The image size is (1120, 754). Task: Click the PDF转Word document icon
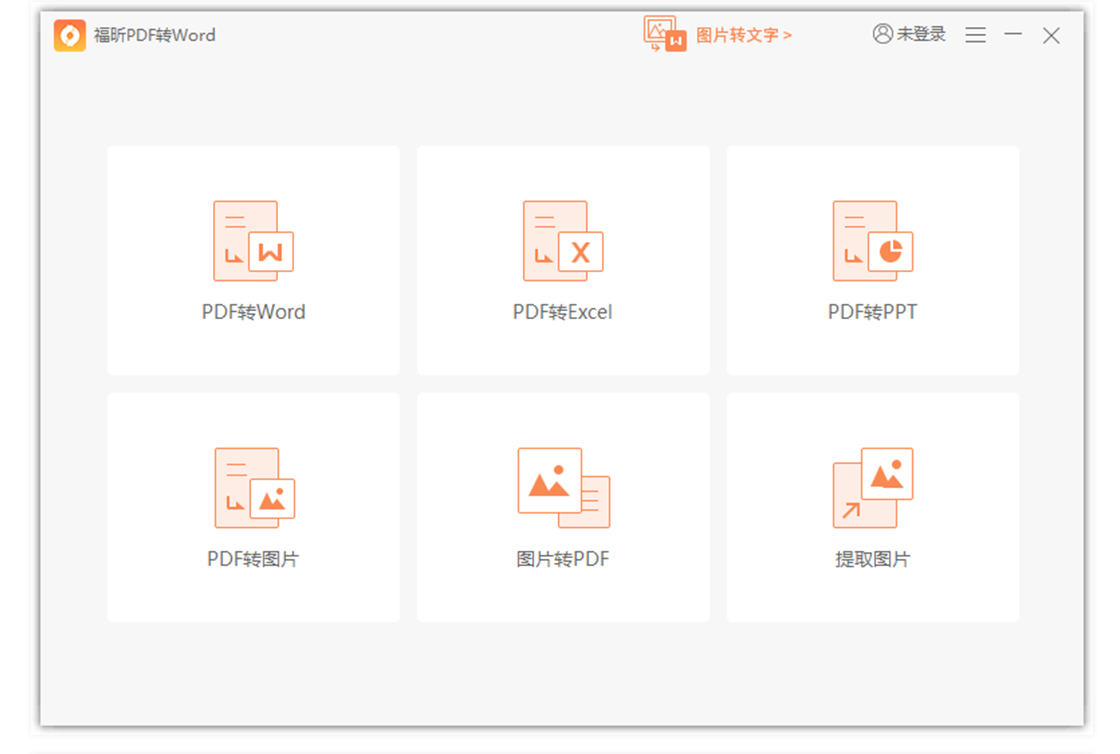(x=253, y=242)
